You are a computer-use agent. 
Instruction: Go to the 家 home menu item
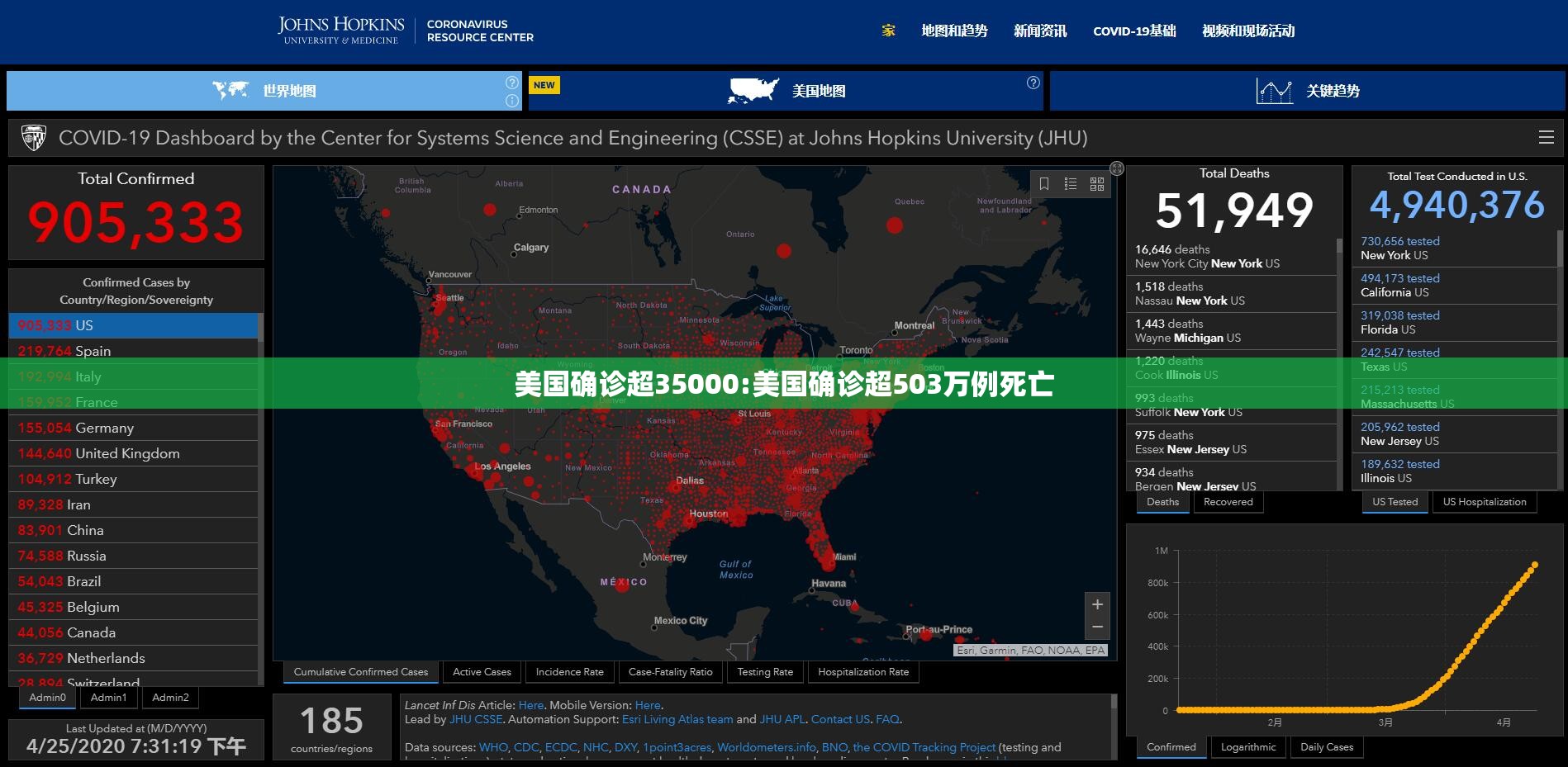889,31
